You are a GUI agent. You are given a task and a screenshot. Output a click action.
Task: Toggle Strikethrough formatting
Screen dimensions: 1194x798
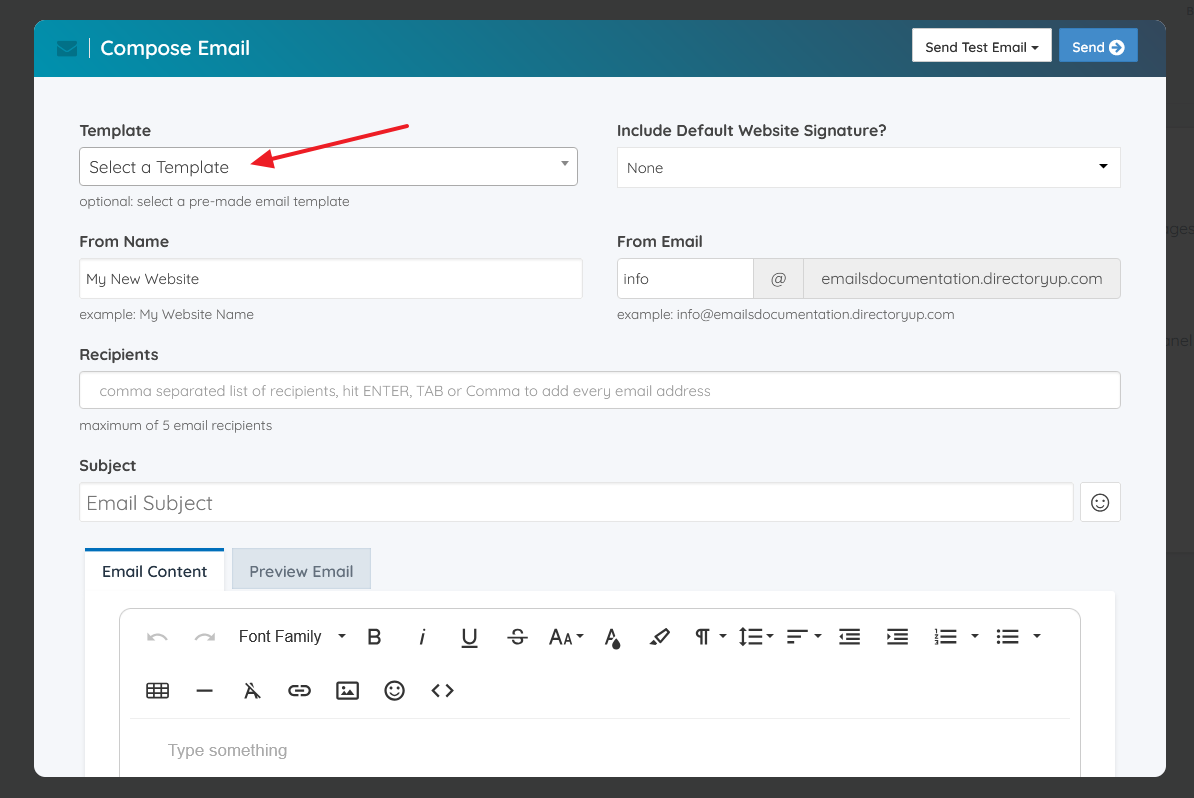click(517, 637)
